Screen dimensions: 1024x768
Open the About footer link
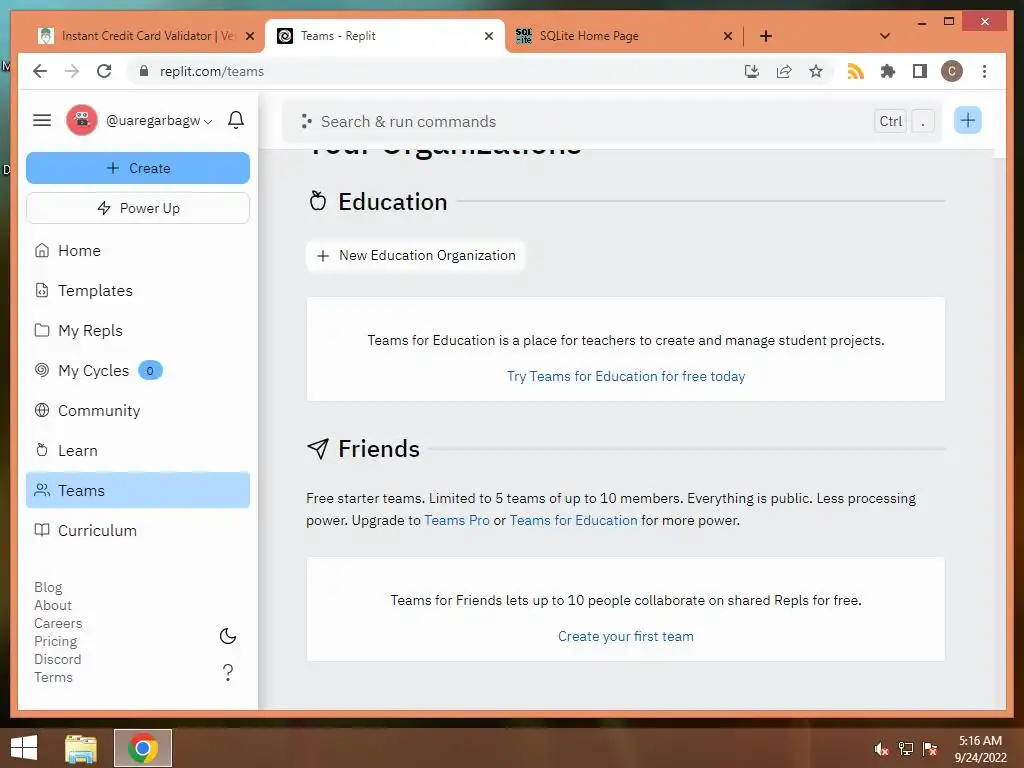tap(53, 605)
